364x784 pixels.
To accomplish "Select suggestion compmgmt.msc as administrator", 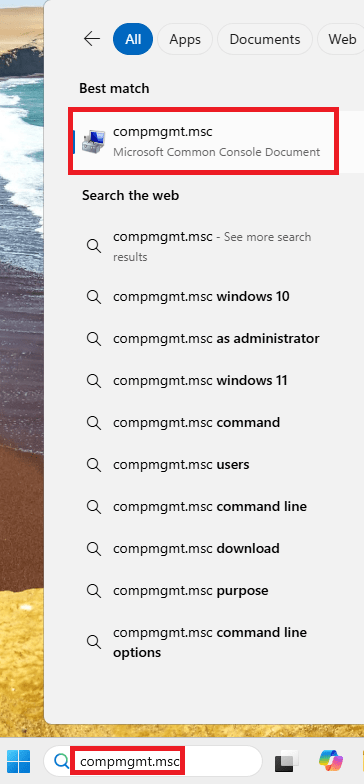I will pyautogui.click(x=216, y=338).
